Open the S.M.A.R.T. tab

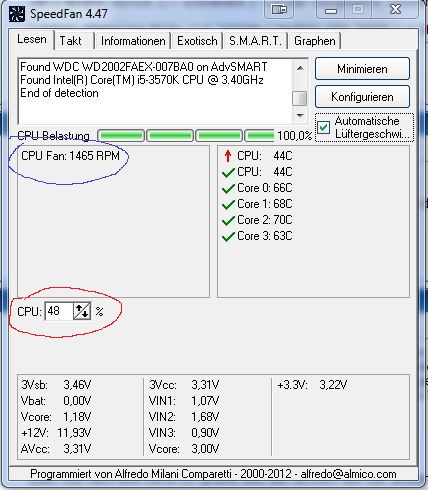point(255,41)
